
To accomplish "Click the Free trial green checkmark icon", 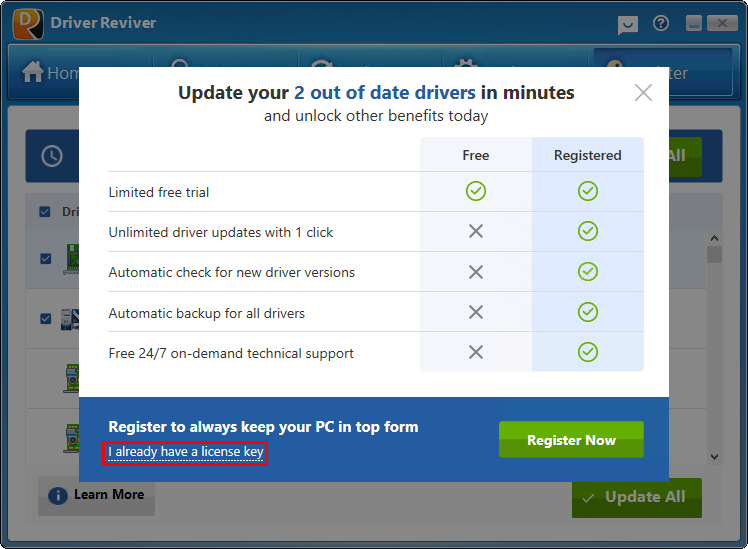I will (476, 191).
